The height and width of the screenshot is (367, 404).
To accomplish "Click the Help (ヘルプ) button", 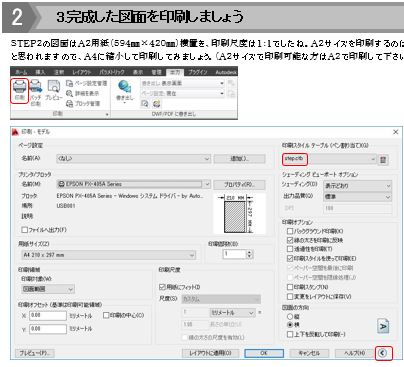I will tap(354, 353).
